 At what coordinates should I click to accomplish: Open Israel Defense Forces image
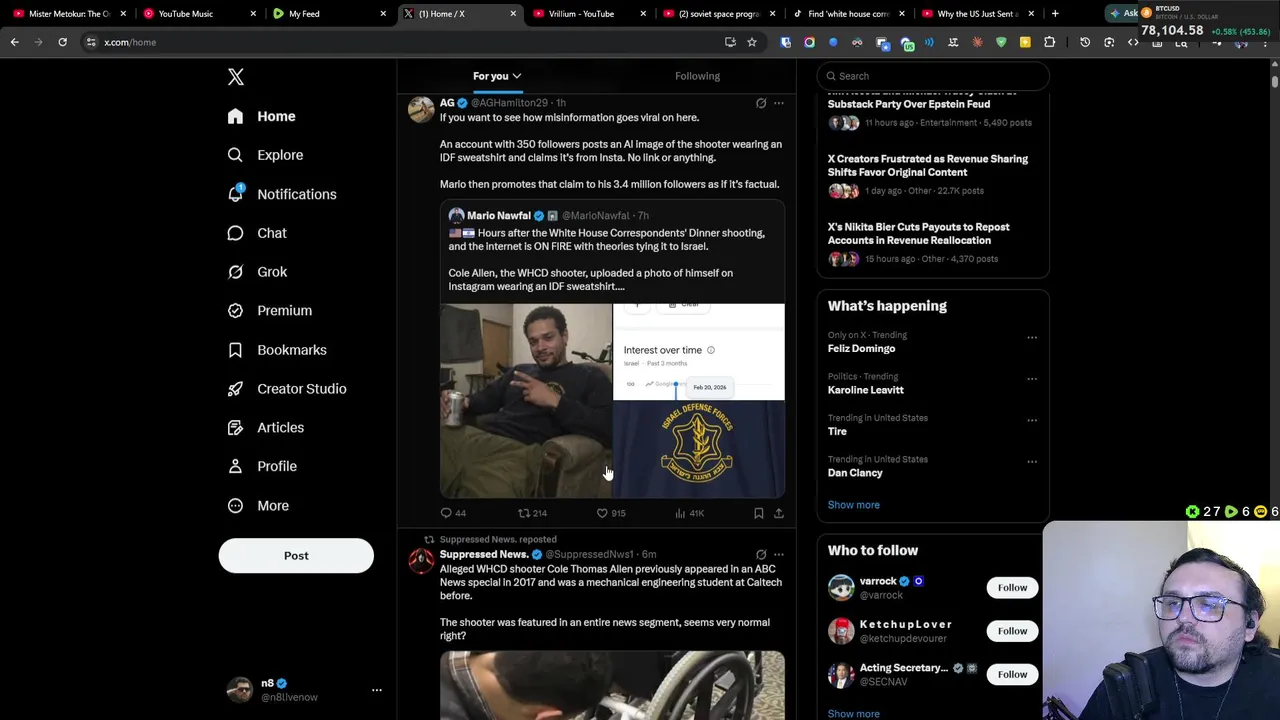pos(699,450)
